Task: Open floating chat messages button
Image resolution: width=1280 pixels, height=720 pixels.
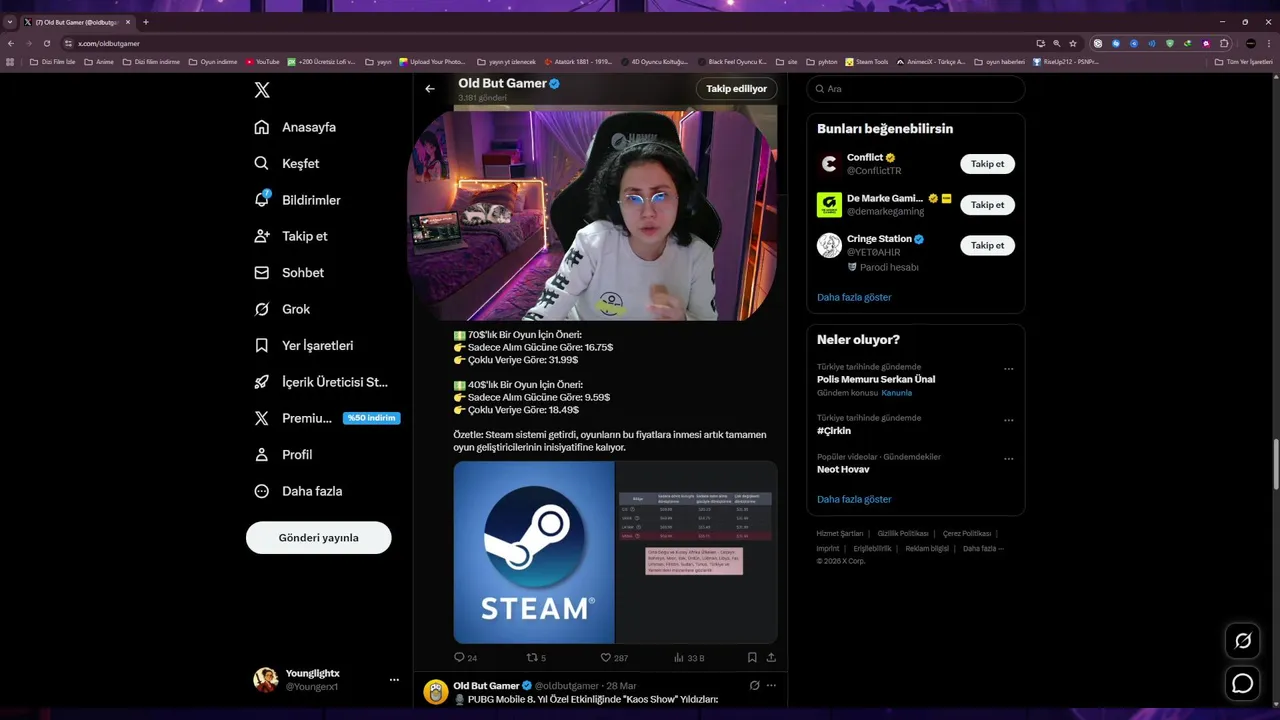Action: pyautogui.click(x=1243, y=683)
